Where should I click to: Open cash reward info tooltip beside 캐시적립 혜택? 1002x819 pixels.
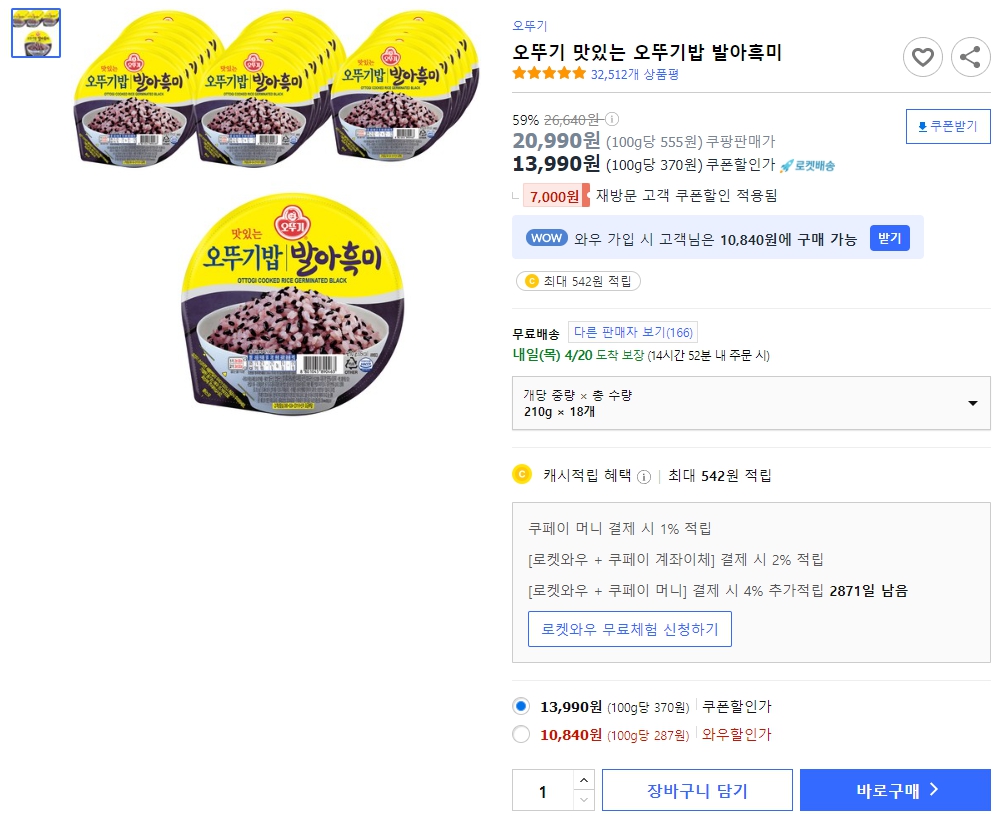point(644,475)
